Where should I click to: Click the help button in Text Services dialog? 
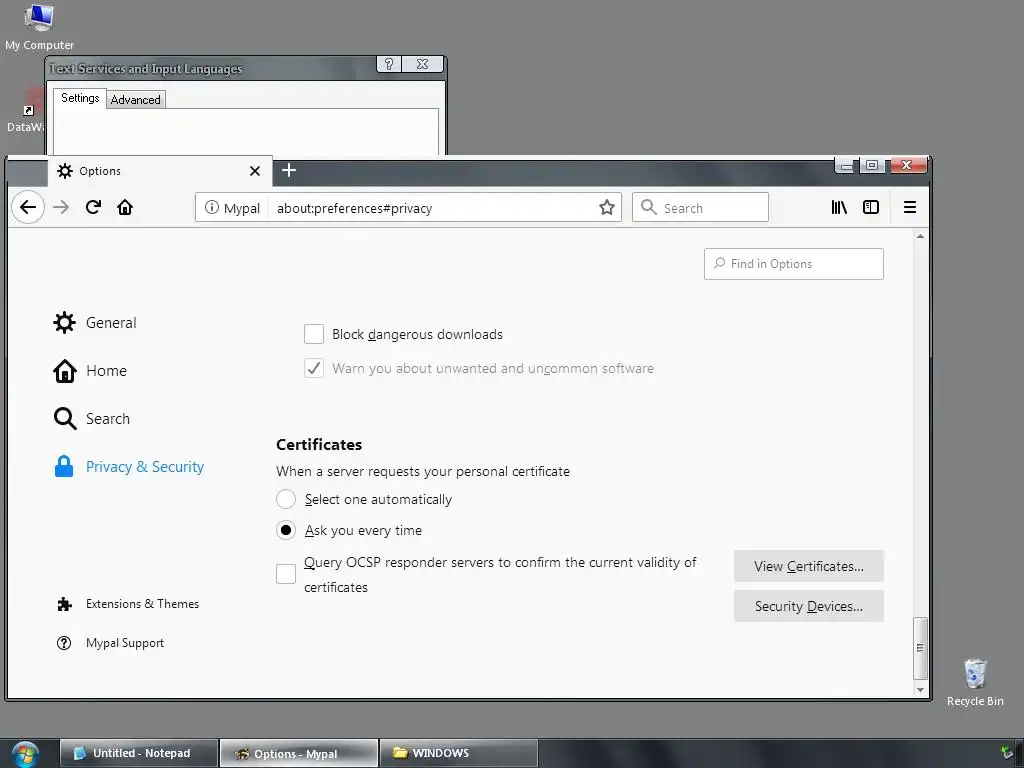pyautogui.click(x=389, y=64)
